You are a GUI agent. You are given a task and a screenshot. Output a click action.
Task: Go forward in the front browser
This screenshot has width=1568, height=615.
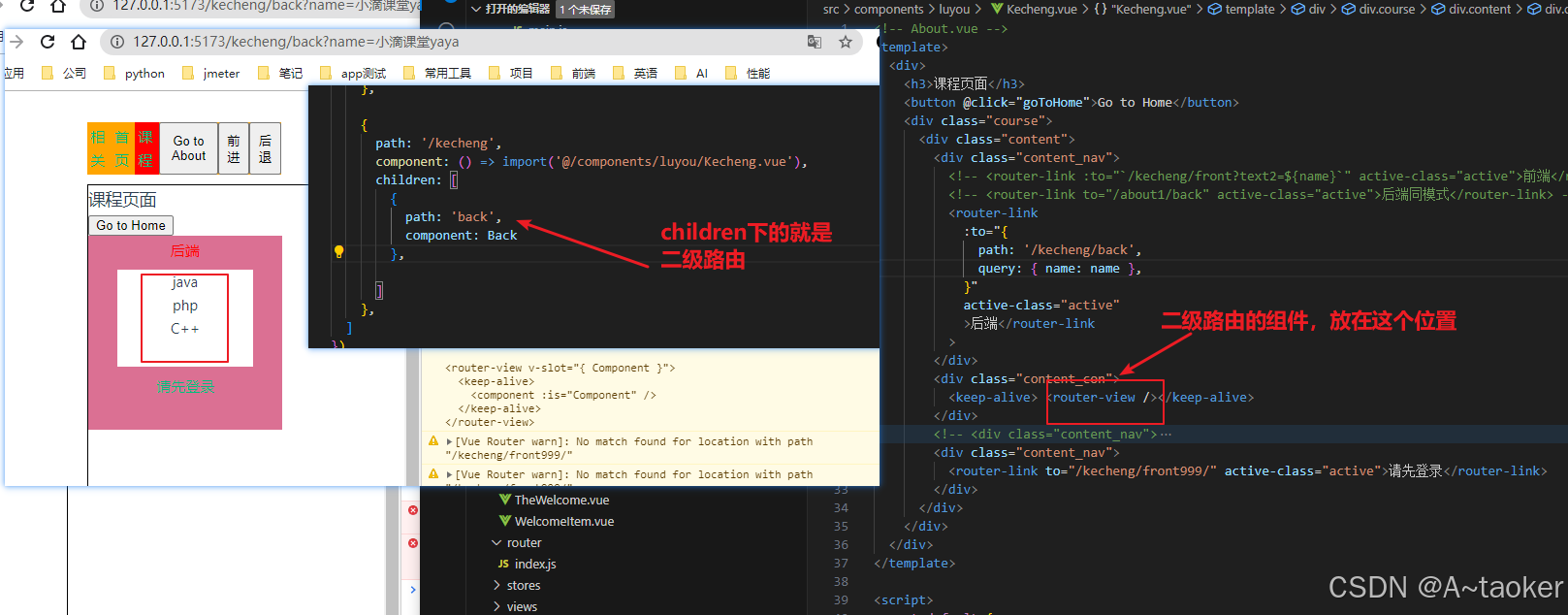click(16, 42)
